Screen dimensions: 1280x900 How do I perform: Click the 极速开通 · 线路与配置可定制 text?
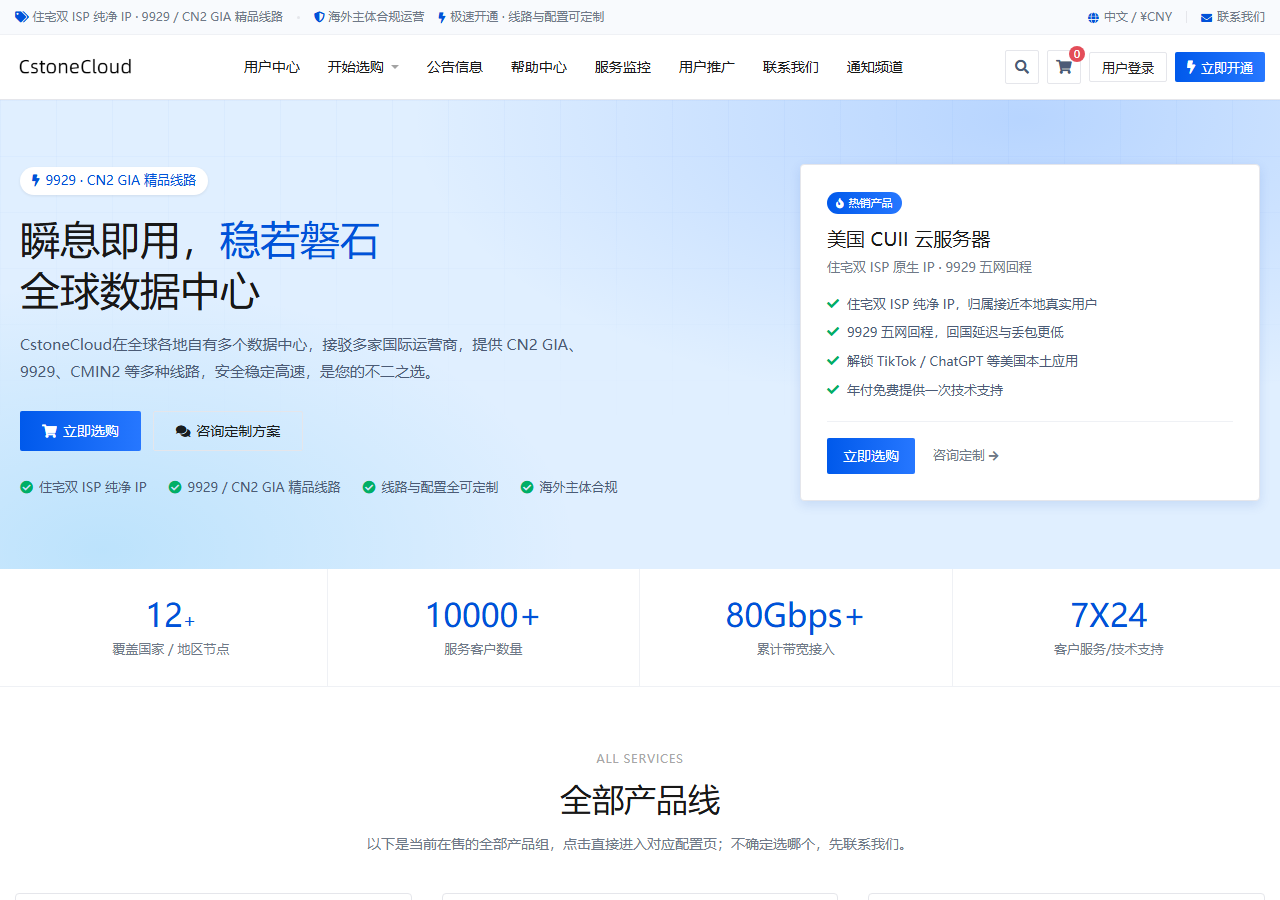[527, 17]
